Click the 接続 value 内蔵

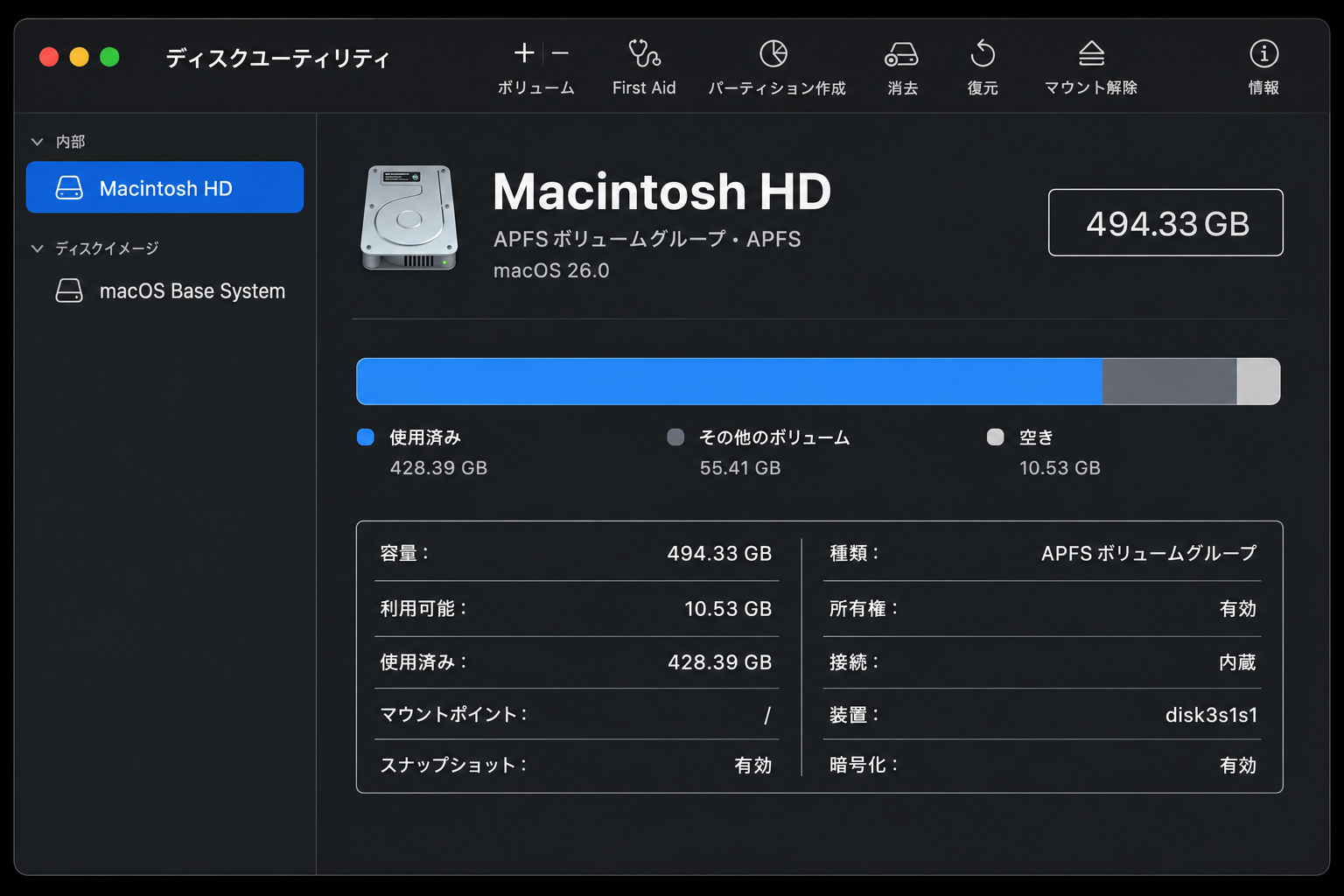1238,662
